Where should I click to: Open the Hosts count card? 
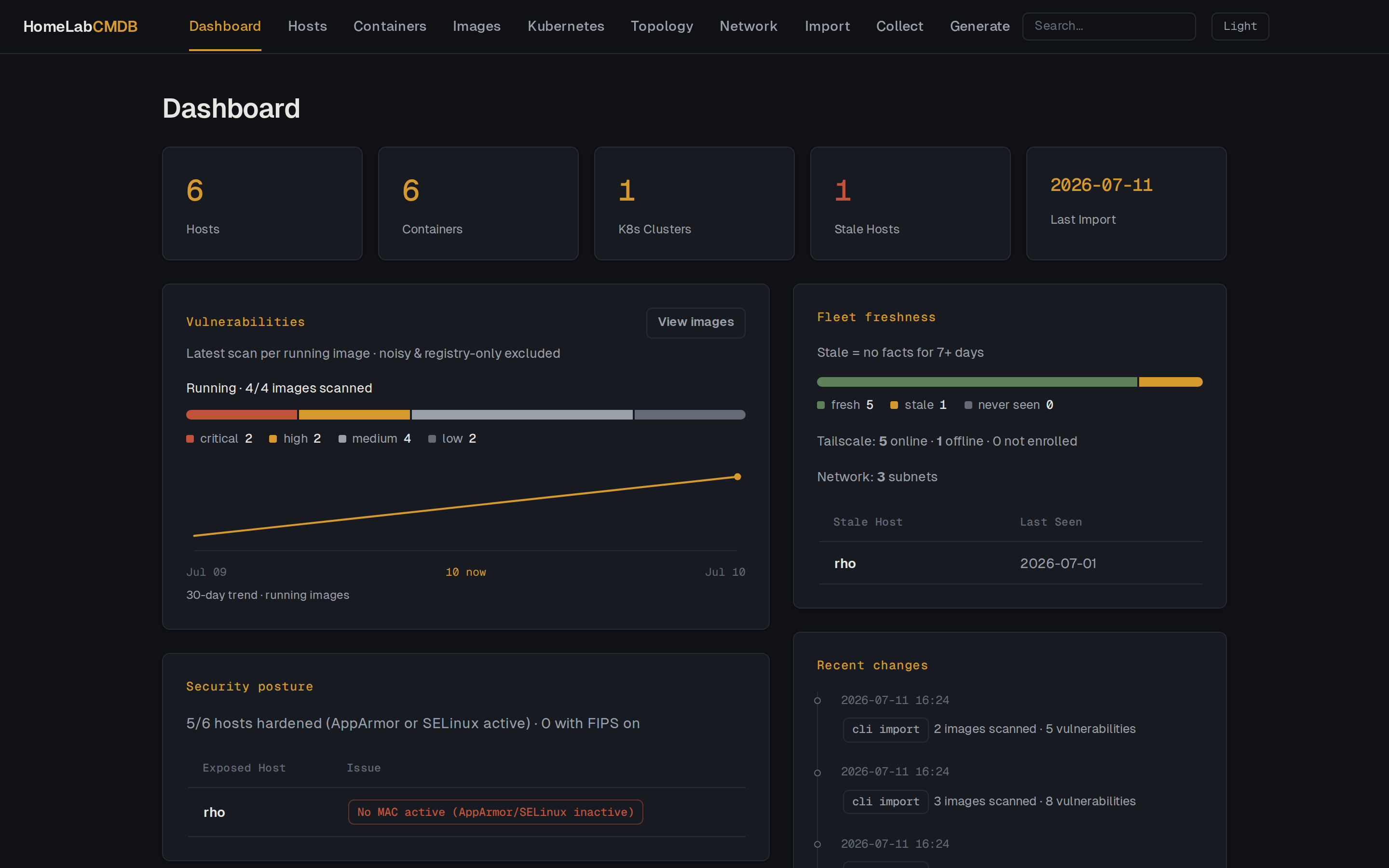262,203
